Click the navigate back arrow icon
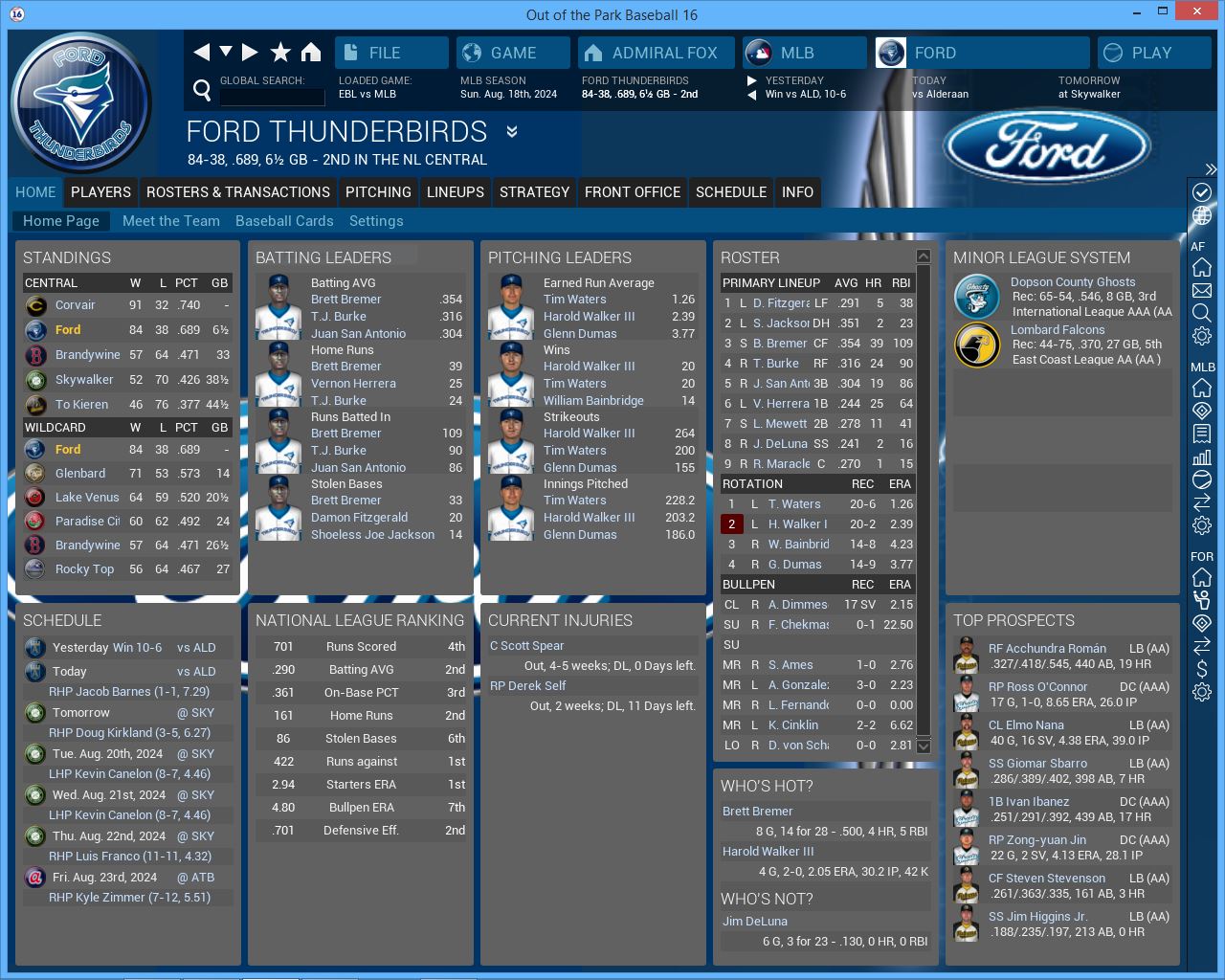Screen dimensions: 1225x980 pos(201,53)
